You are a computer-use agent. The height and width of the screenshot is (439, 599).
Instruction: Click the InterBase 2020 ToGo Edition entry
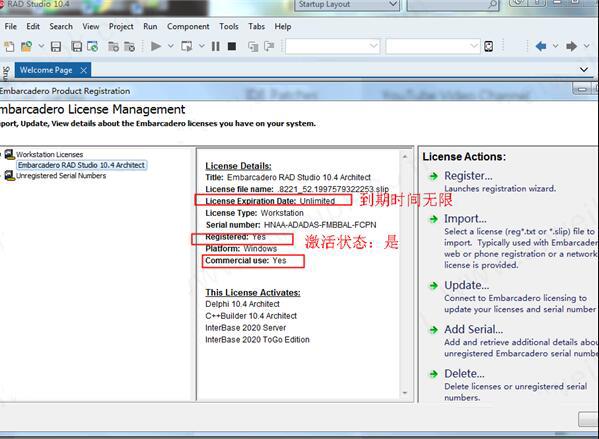257,340
